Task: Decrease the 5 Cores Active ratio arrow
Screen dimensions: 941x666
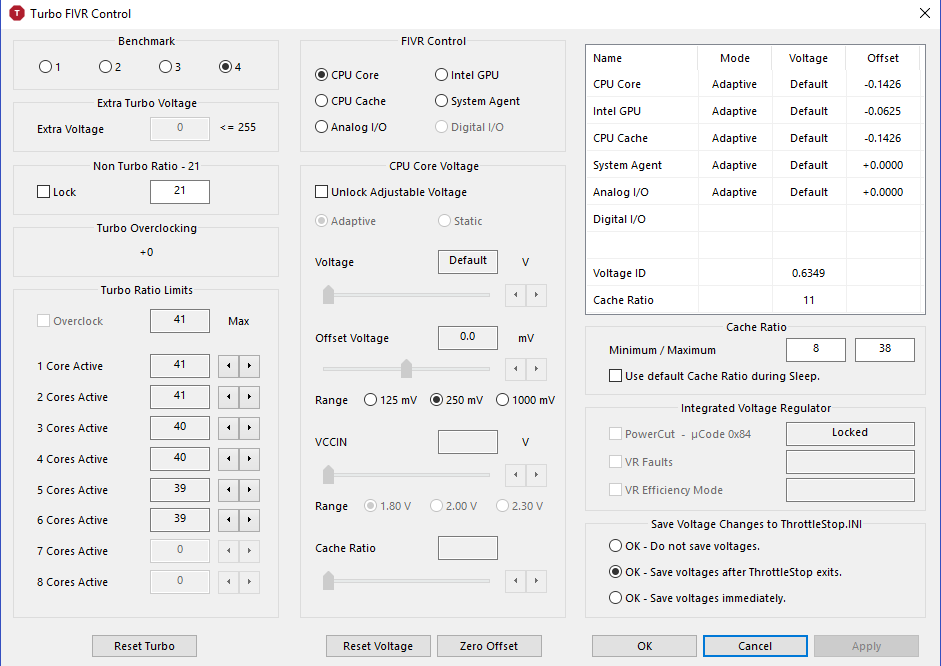Action: (x=229, y=490)
